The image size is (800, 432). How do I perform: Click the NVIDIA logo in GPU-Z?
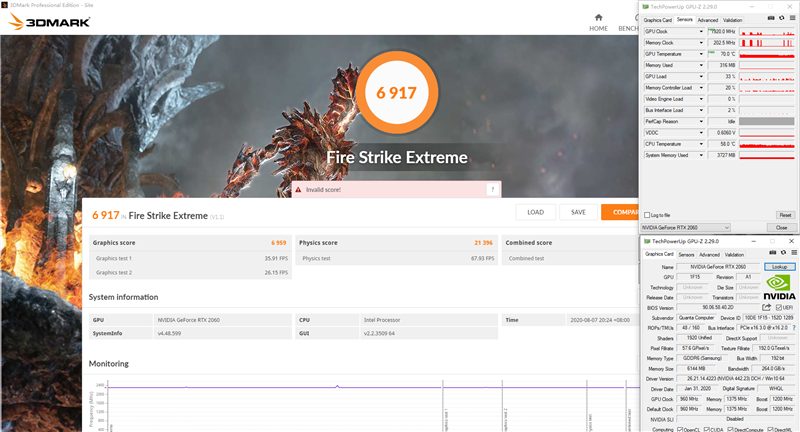(x=779, y=287)
